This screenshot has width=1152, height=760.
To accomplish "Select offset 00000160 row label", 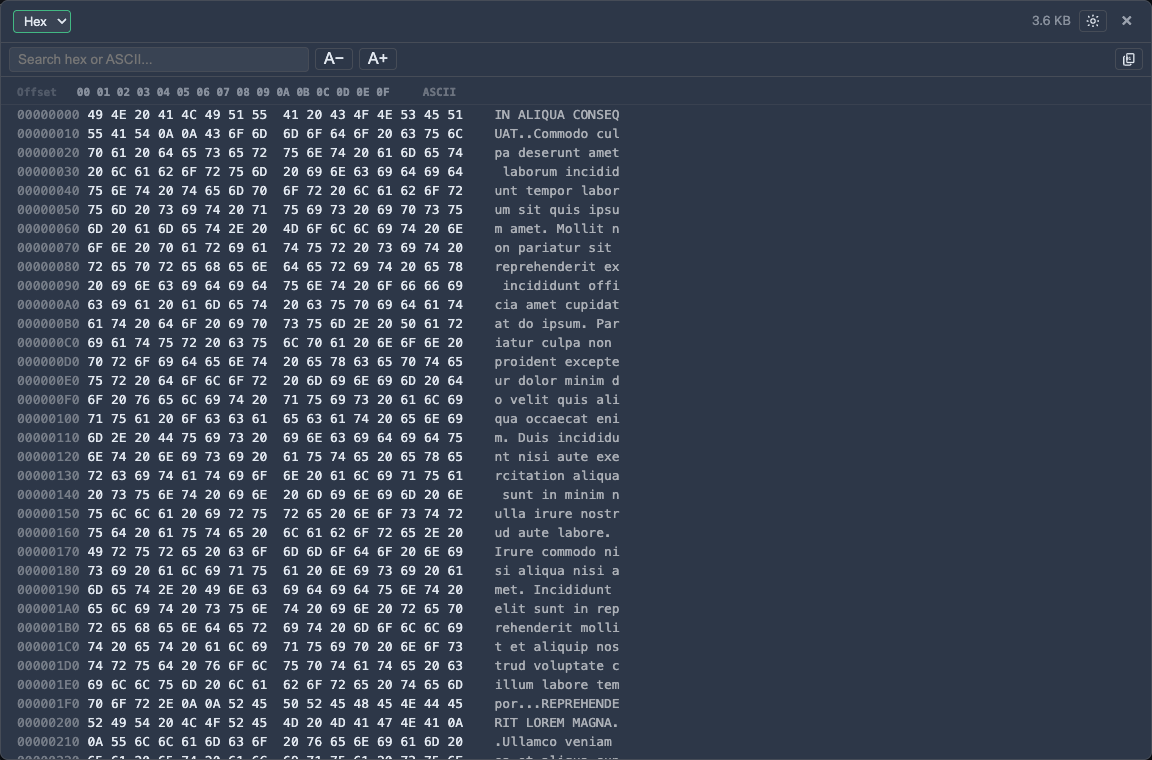I will click(48, 533).
